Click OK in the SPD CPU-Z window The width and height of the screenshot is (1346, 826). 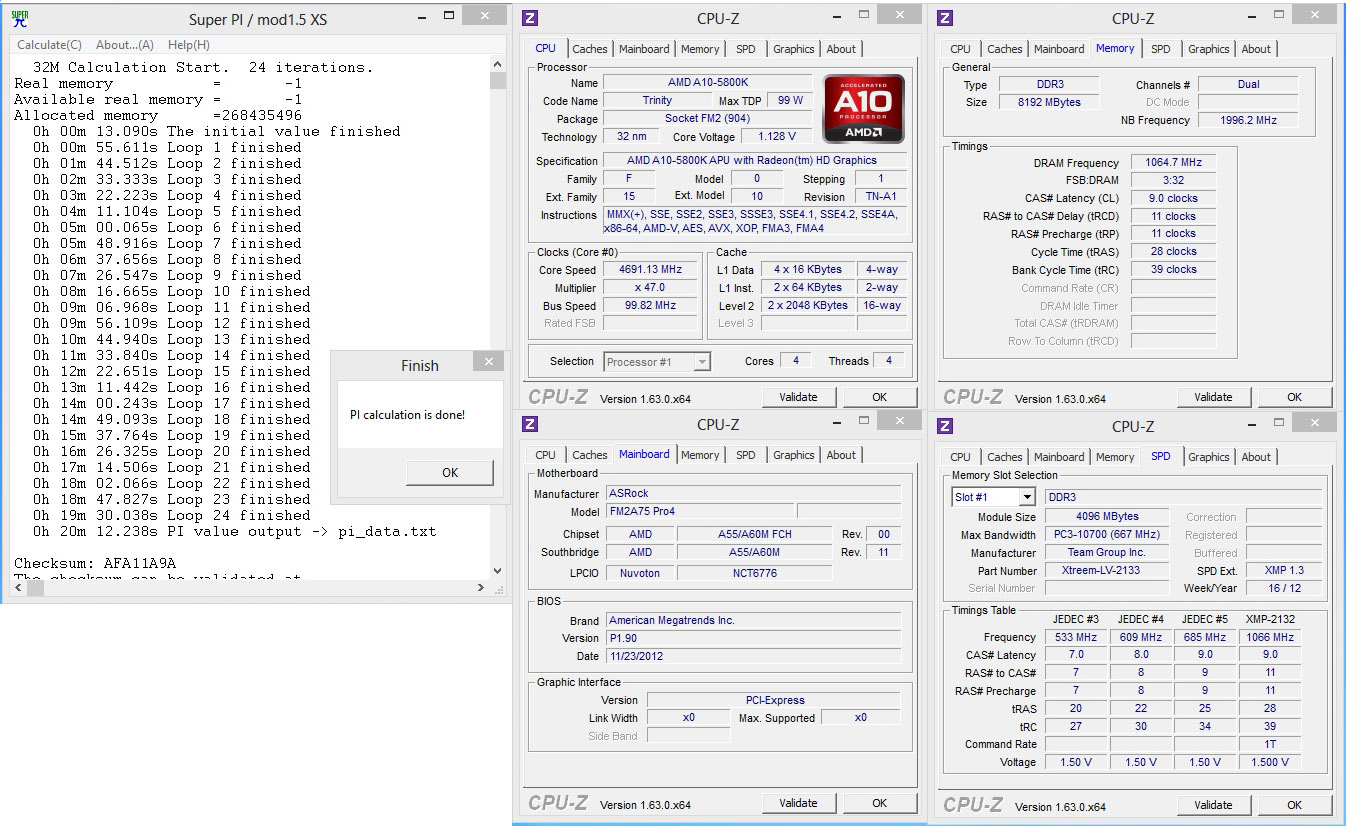pos(1294,805)
